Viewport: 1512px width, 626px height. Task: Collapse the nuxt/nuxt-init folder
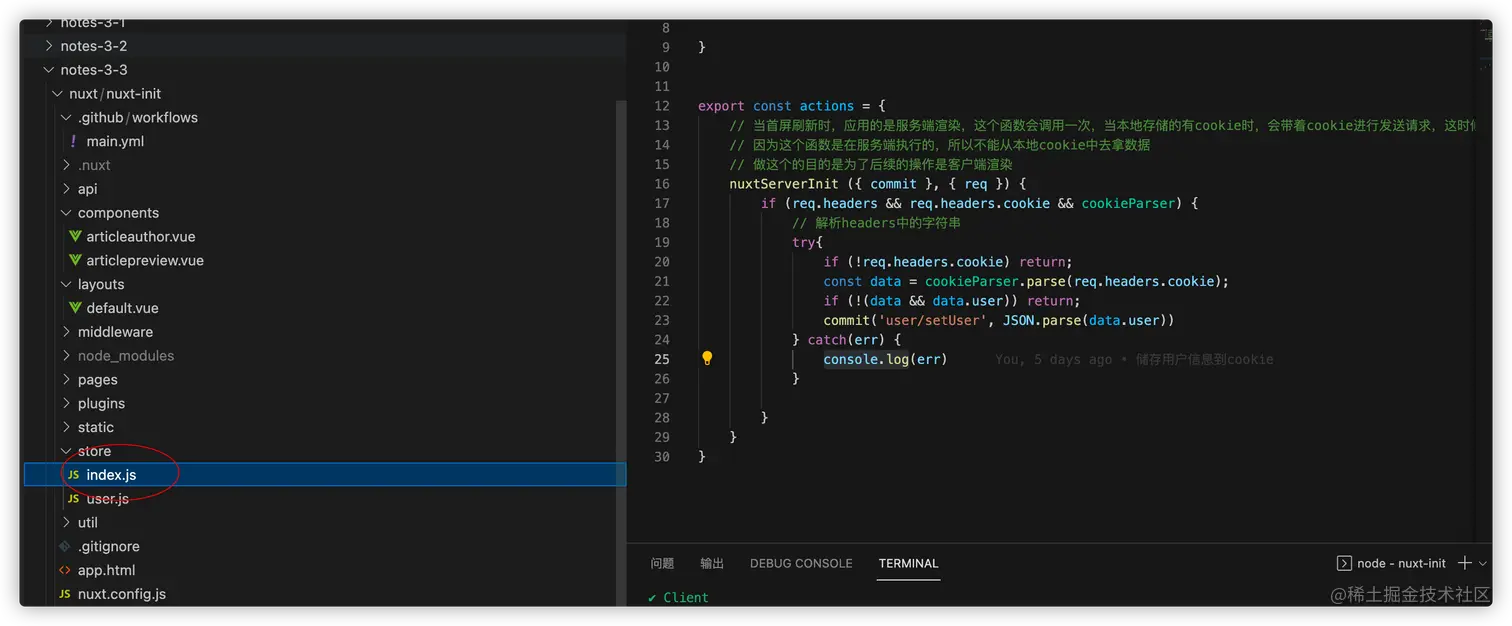point(57,94)
